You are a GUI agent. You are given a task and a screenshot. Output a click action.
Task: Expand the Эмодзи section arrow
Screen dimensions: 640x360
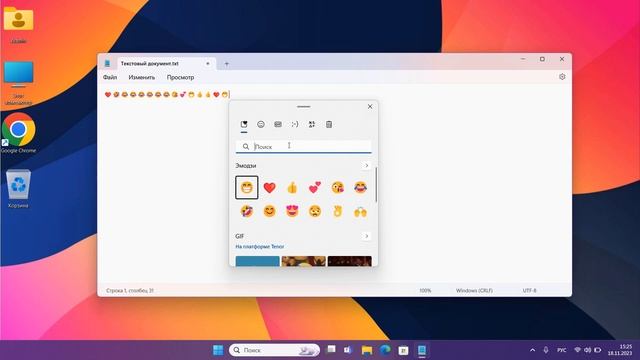pos(366,165)
